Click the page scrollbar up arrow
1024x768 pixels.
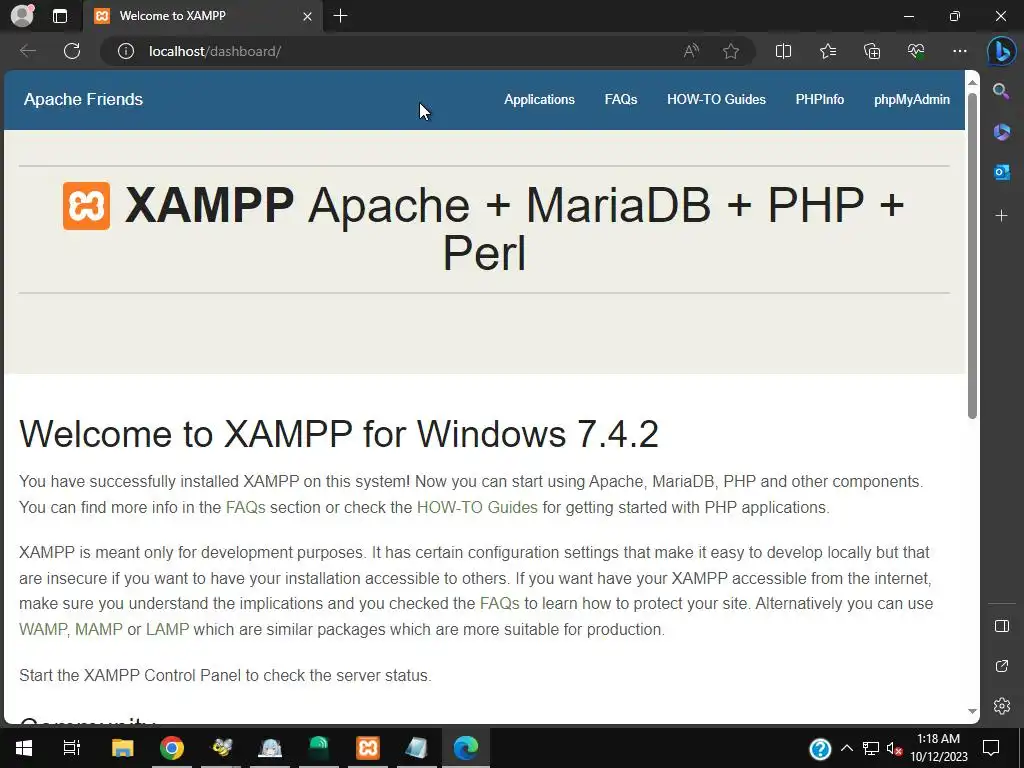(x=972, y=82)
